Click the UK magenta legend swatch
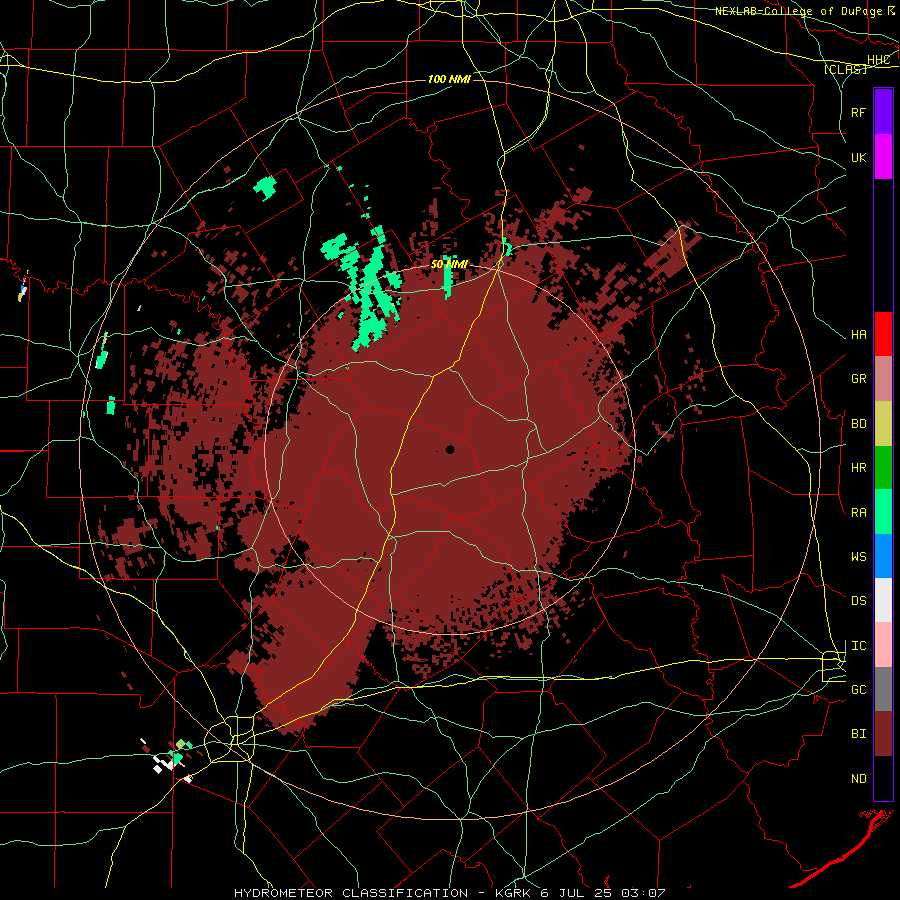The width and height of the screenshot is (900, 900). tap(883, 157)
